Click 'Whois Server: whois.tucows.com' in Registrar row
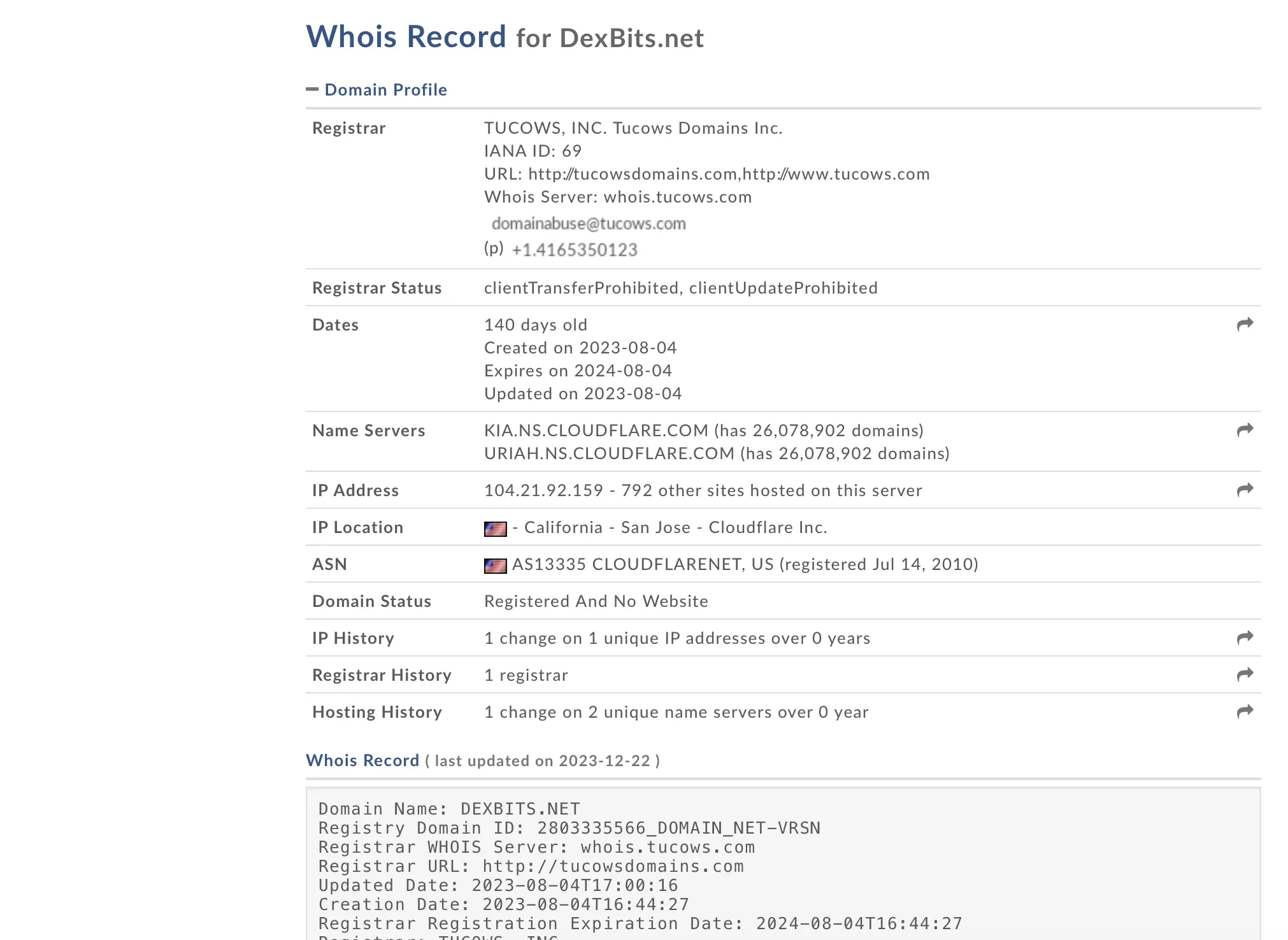This screenshot has height=940, width=1288. (x=618, y=197)
